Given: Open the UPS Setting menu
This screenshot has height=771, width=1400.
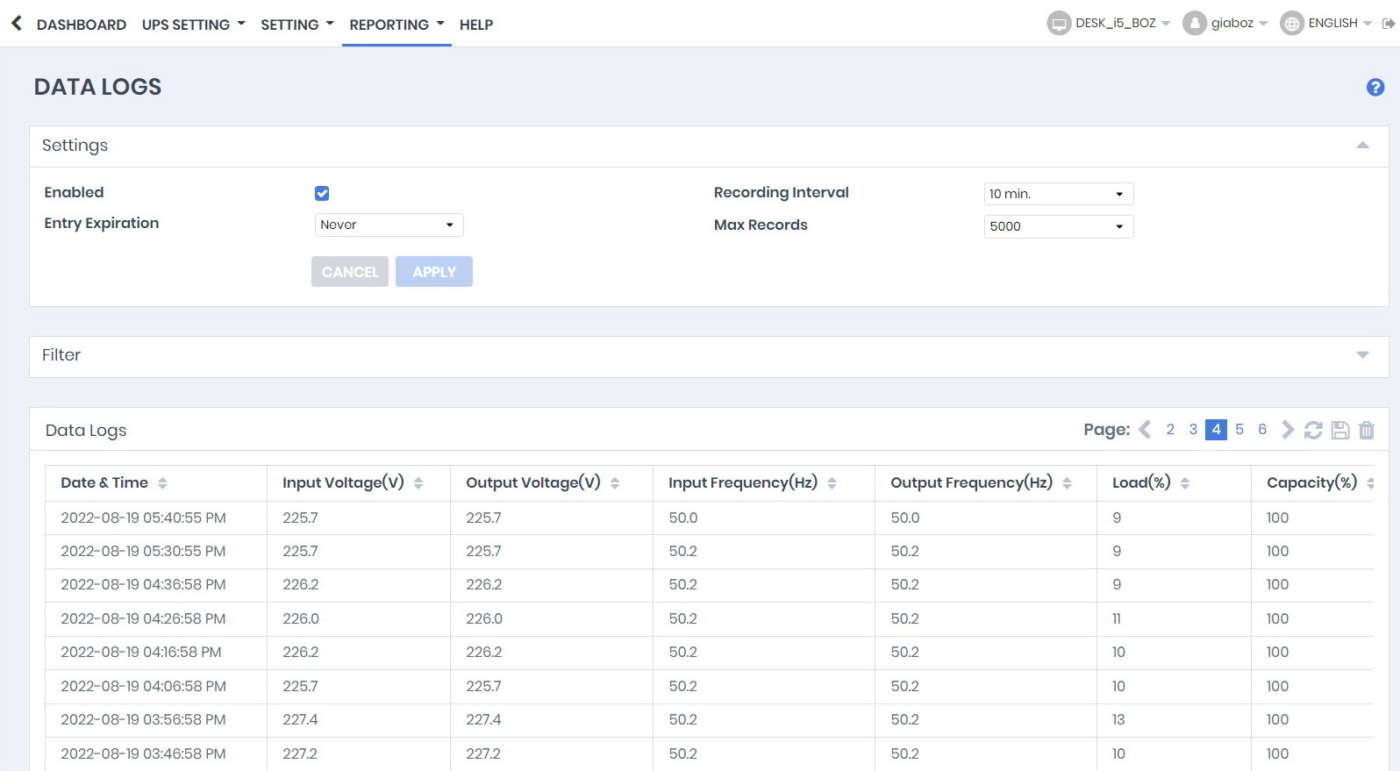Looking at the screenshot, I should [x=193, y=24].
